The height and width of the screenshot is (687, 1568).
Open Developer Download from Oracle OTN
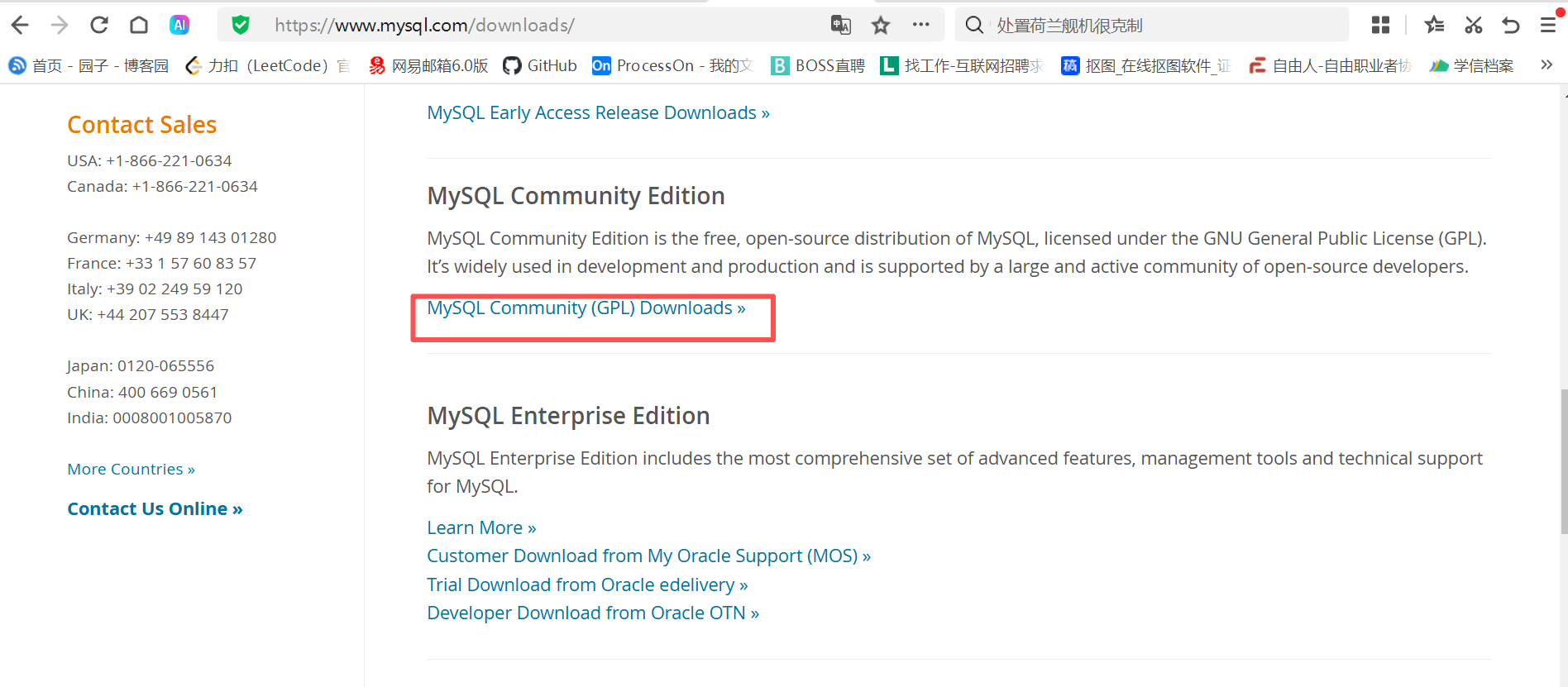(x=593, y=613)
